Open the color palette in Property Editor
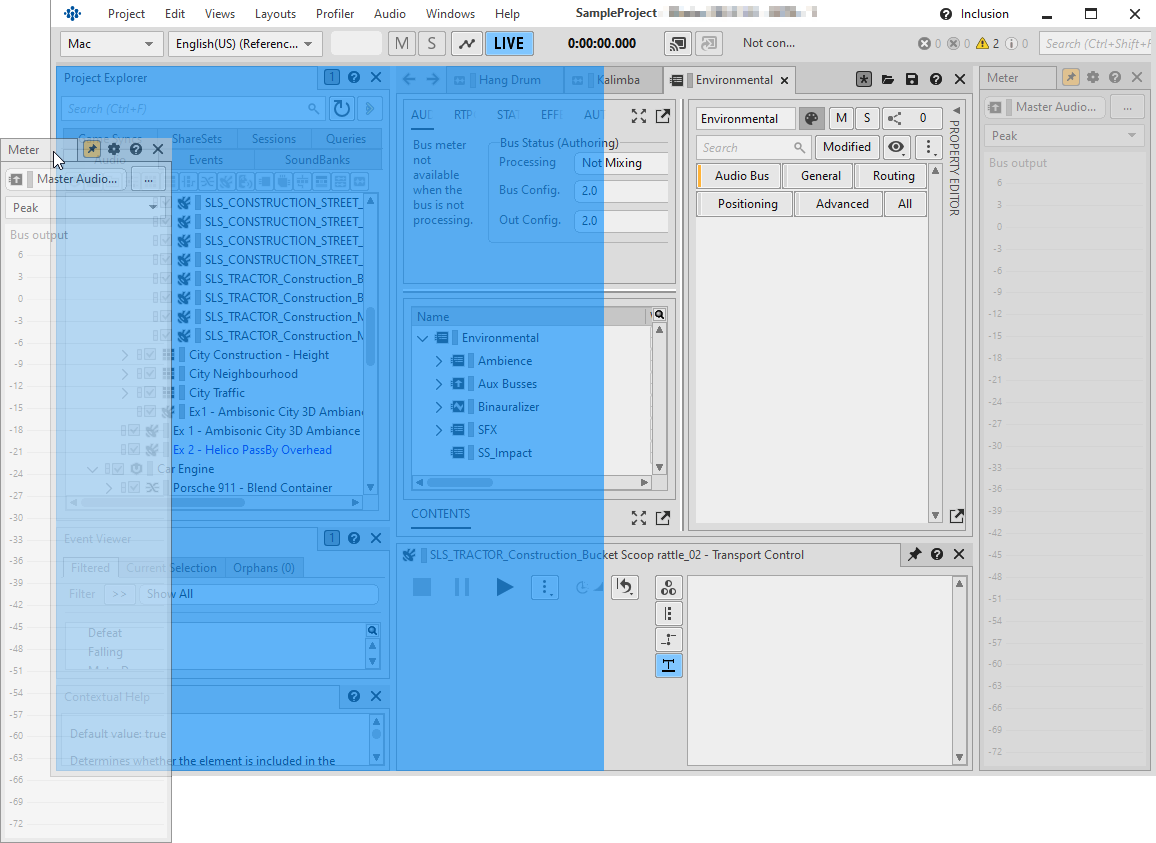This screenshot has height=843, width=1156. tap(811, 119)
